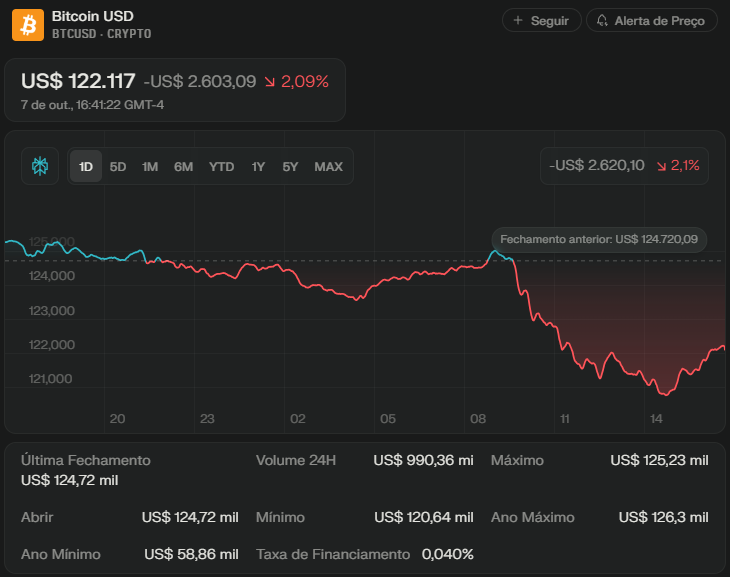Screen dimensions: 730x577
Task: Click the Fechamento anterior price label
Action: click(599, 239)
